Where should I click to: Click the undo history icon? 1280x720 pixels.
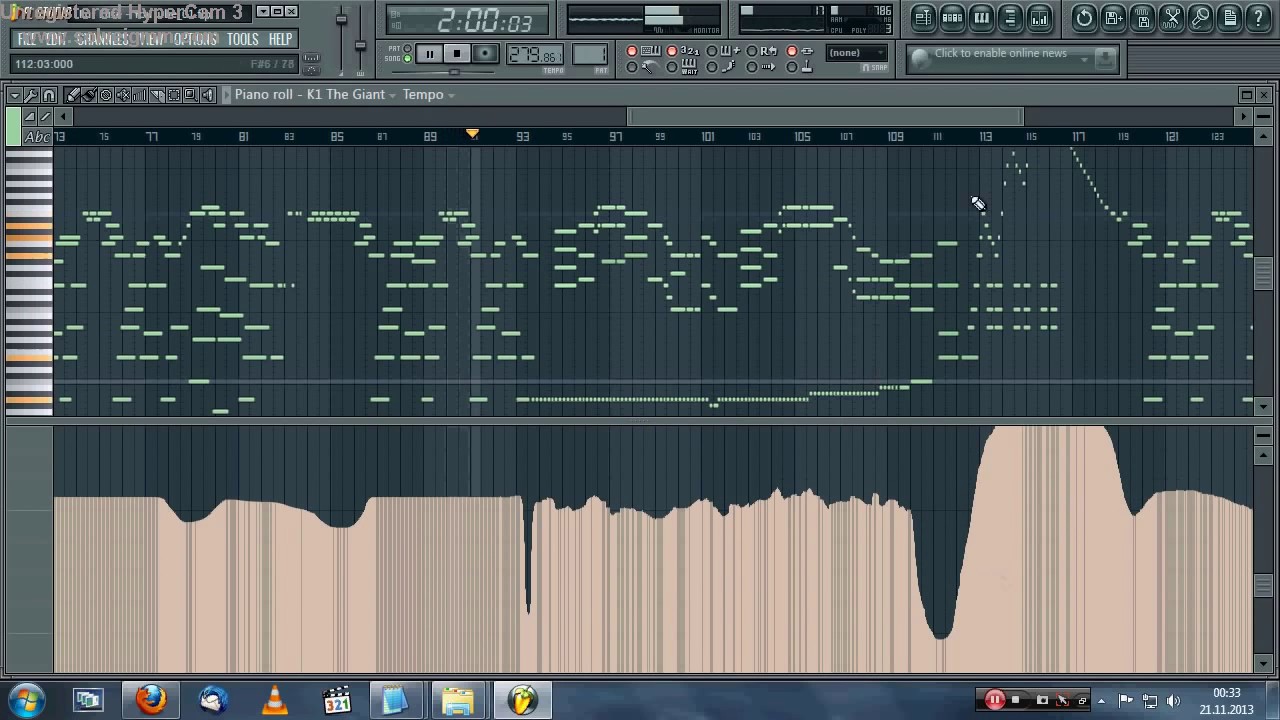pos(1084,17)
